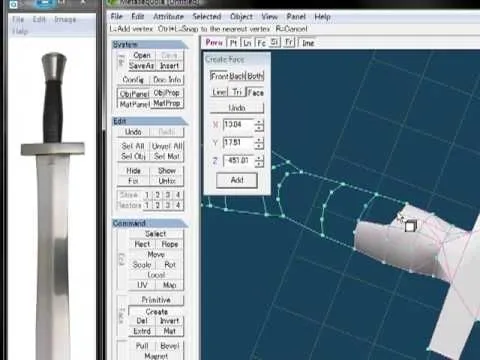Collapse the System panel header
This screenshot has height=360, width=480.
[x=150, y=44]
